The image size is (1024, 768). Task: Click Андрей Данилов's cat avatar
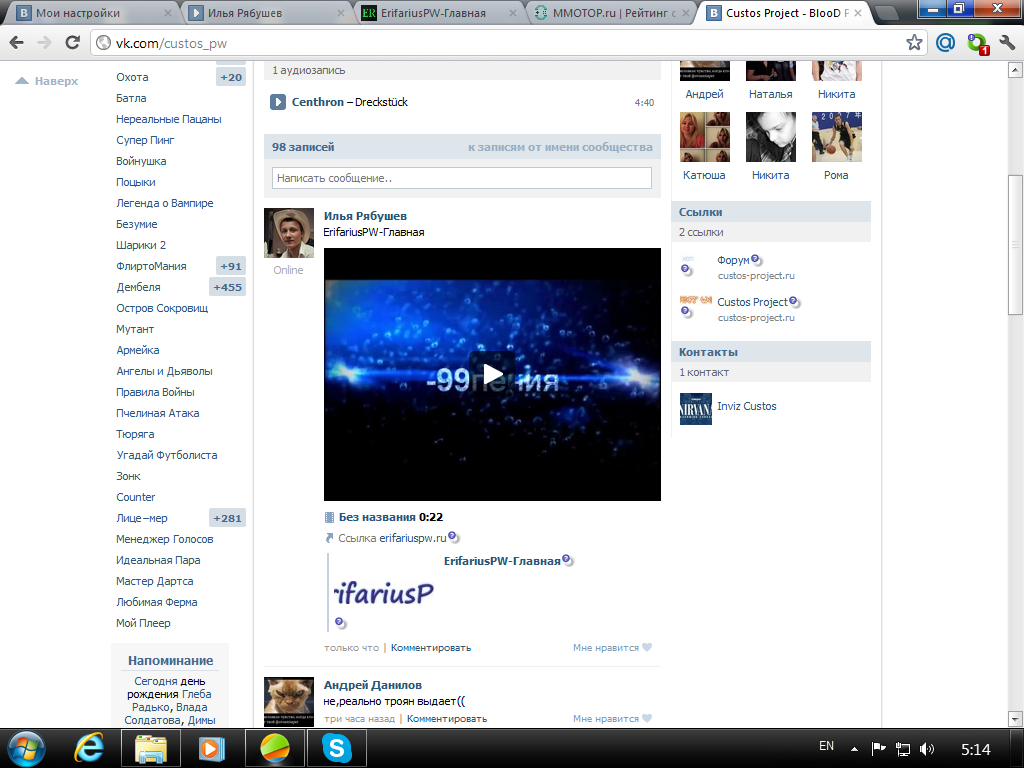pos(289,702)
